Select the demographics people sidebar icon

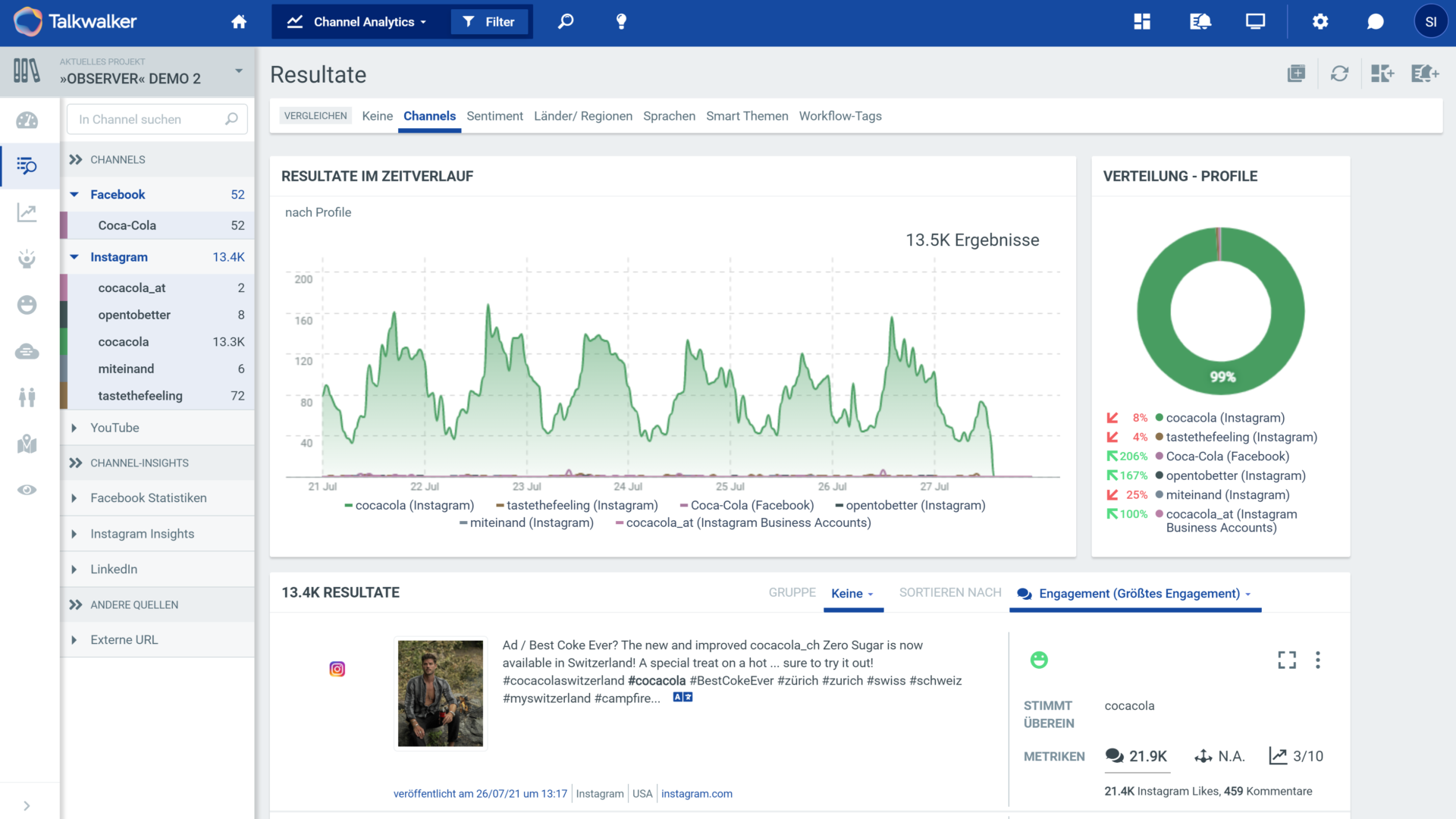27,397
